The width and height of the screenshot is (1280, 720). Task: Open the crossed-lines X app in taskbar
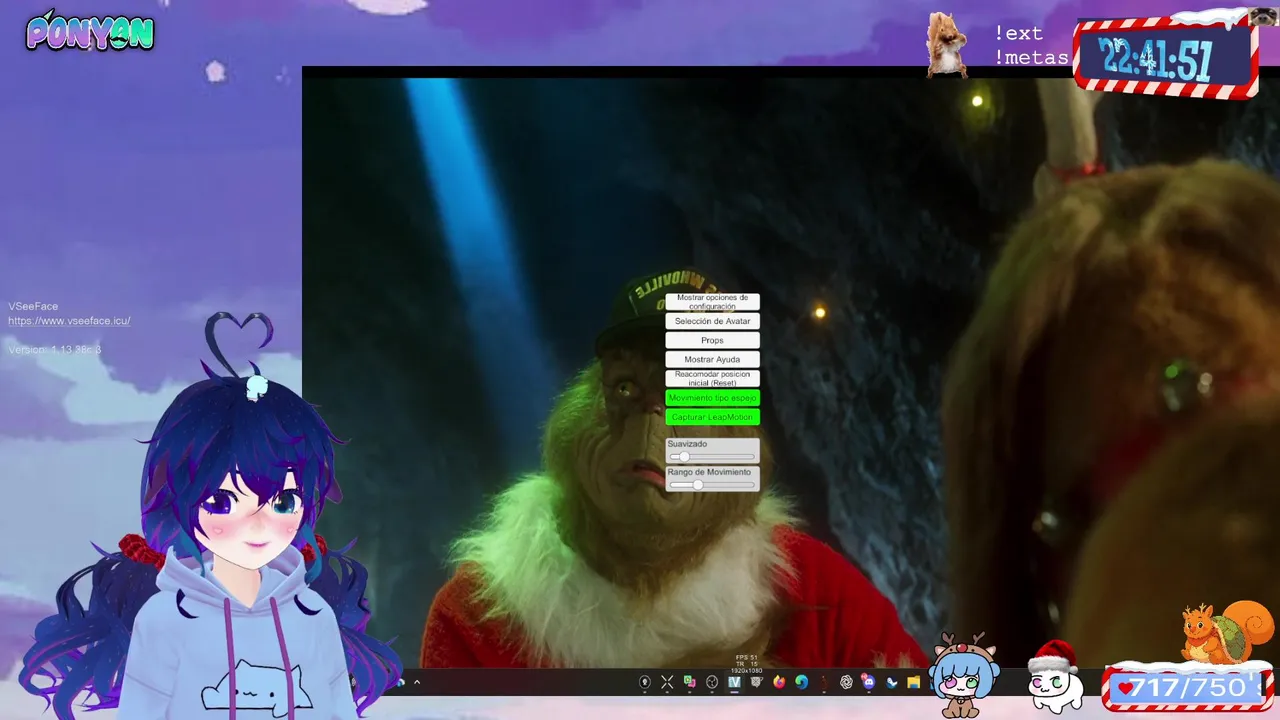667,682
